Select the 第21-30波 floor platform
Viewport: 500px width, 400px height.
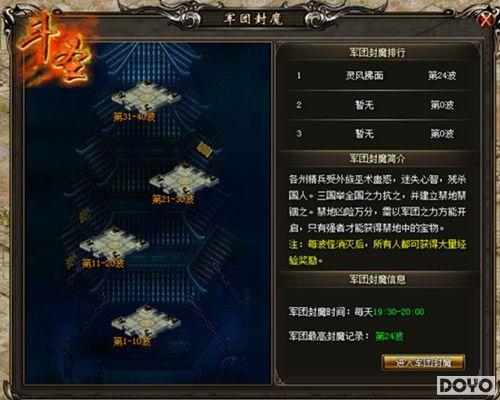pos(184,180)
